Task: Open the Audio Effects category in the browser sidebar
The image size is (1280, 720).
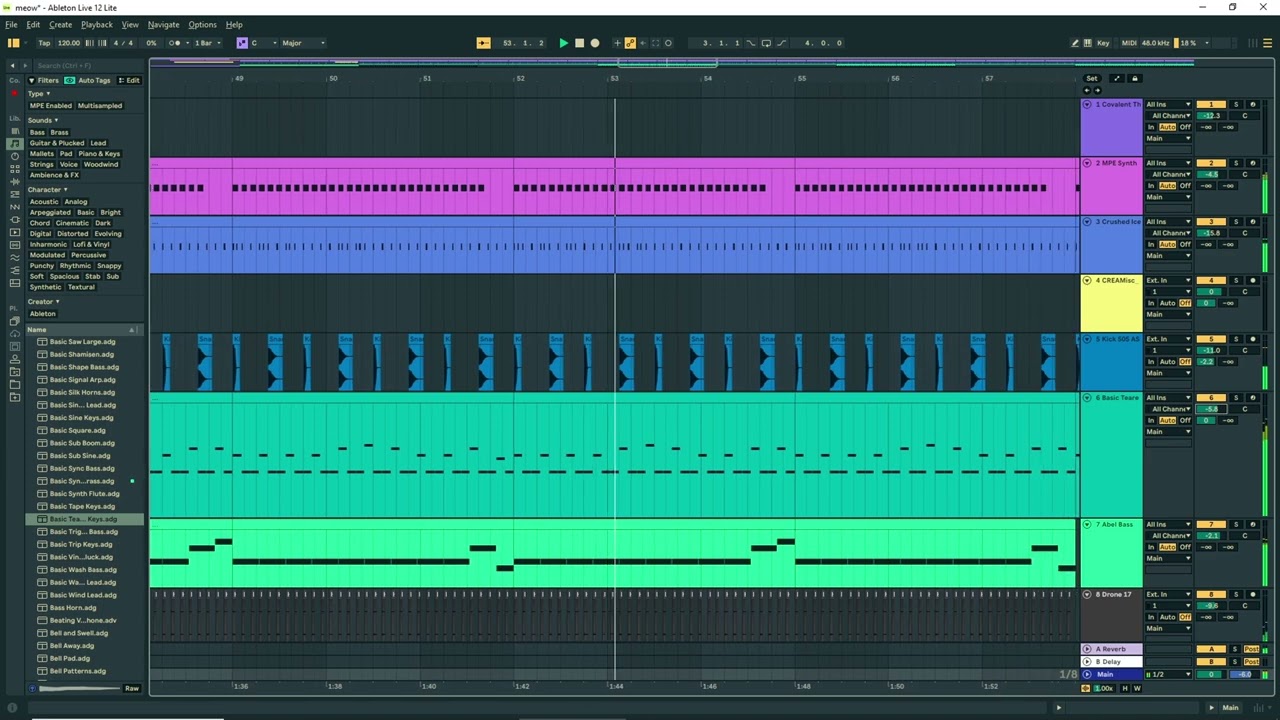Action: [x=14, y=182]
